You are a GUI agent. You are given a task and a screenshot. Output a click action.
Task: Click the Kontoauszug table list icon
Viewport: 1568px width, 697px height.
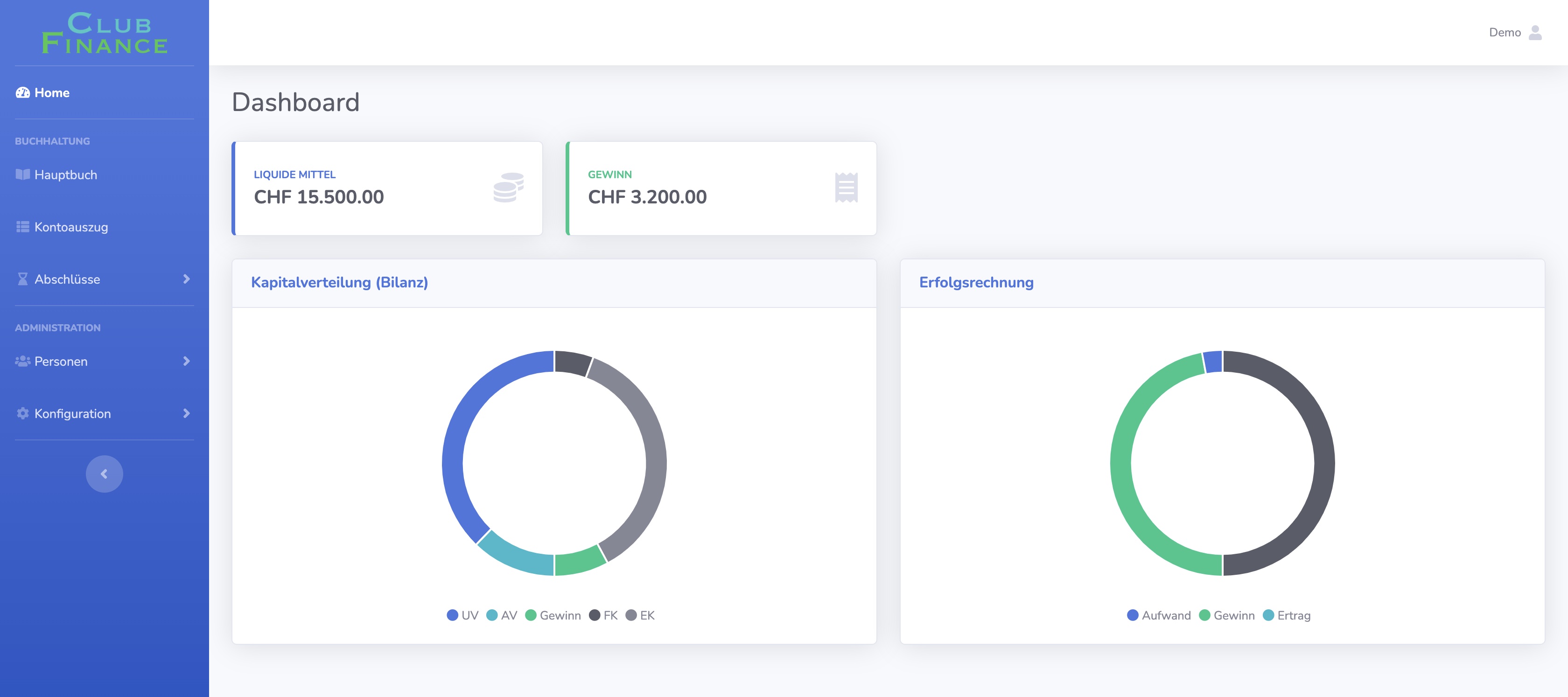coord(22,227)
